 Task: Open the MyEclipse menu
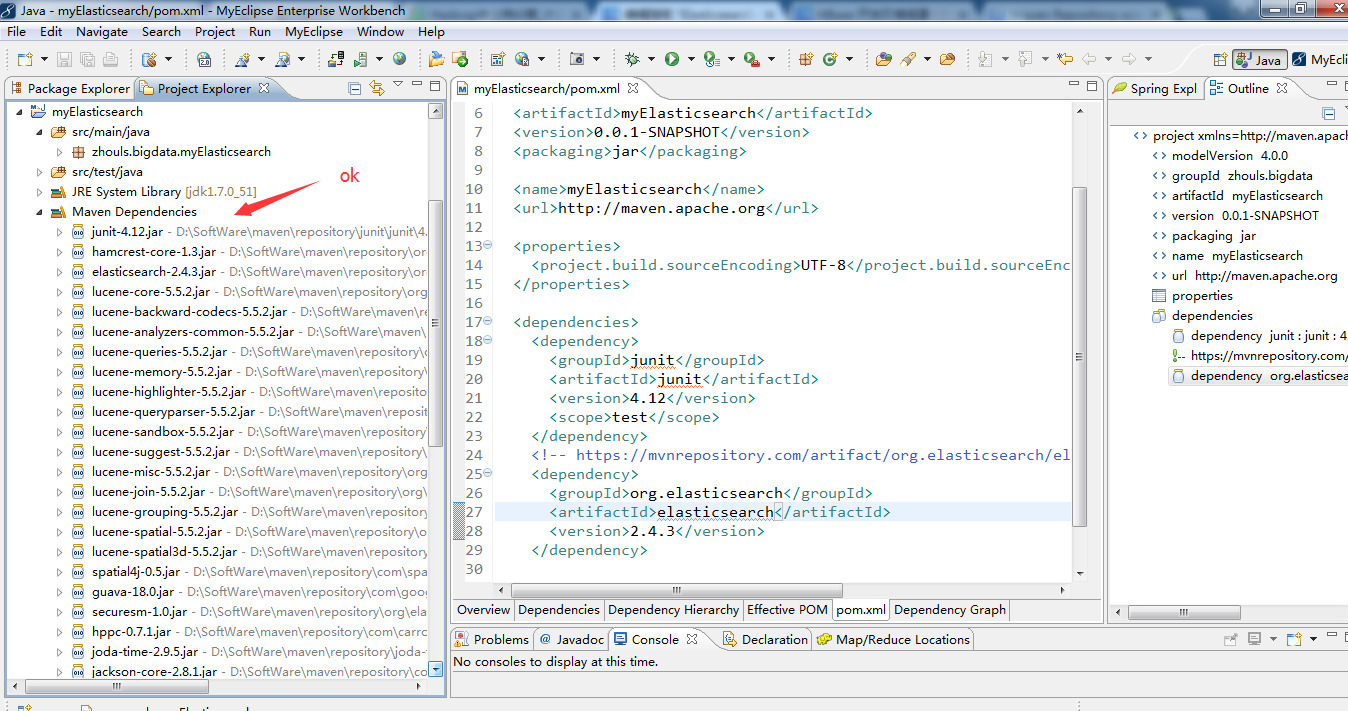click(313, 32)
